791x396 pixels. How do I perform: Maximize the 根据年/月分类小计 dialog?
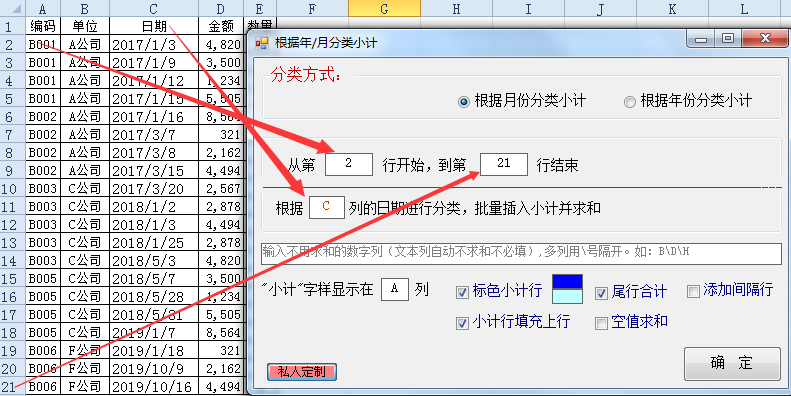pos(727,39)
